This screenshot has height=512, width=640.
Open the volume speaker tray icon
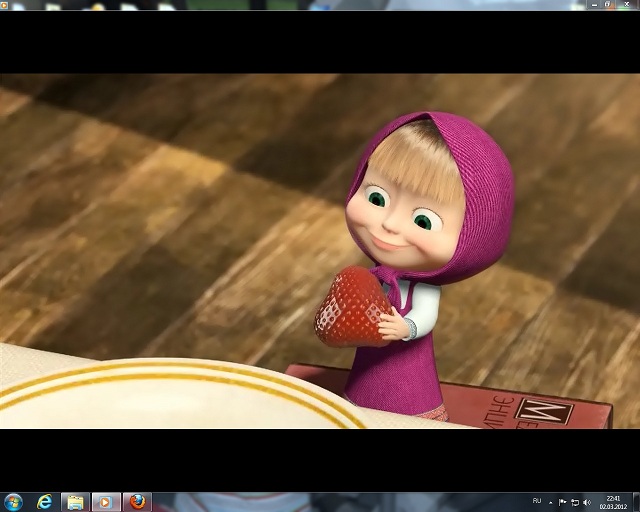click(x=587, y=502)
